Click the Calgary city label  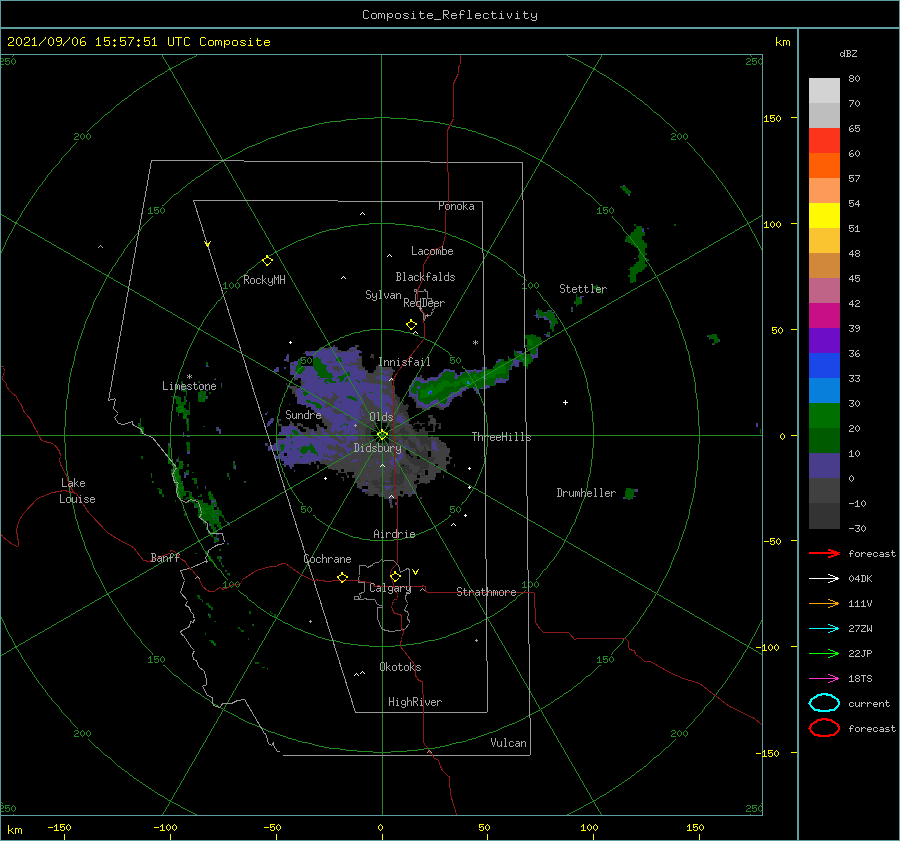point(390,588)
